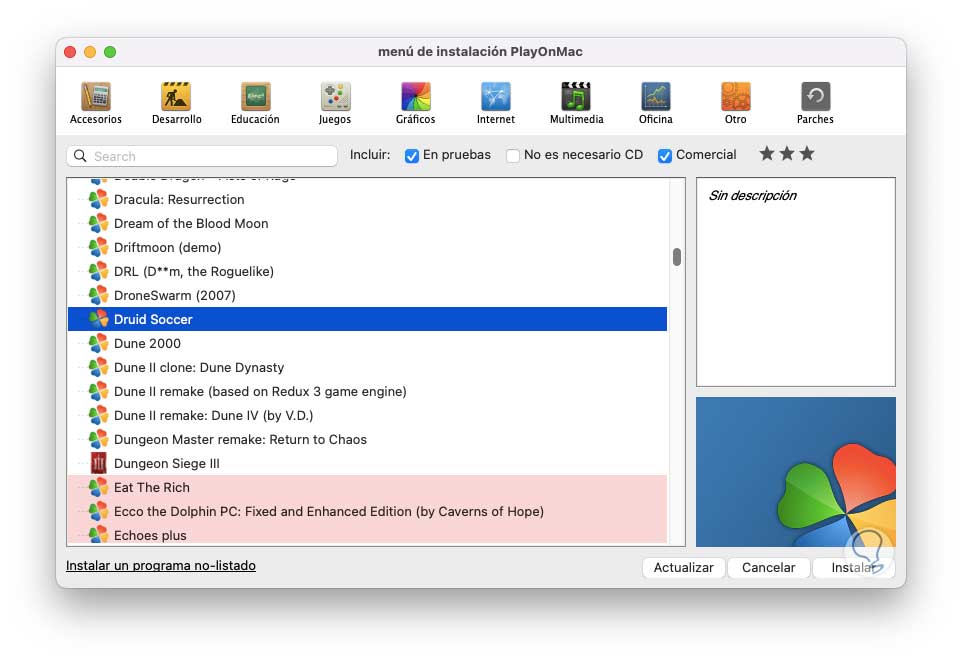The width and height of the screenshot is (962, 662).
Task: Click the Dungeon Master remake clover icon
Action: 98,439
